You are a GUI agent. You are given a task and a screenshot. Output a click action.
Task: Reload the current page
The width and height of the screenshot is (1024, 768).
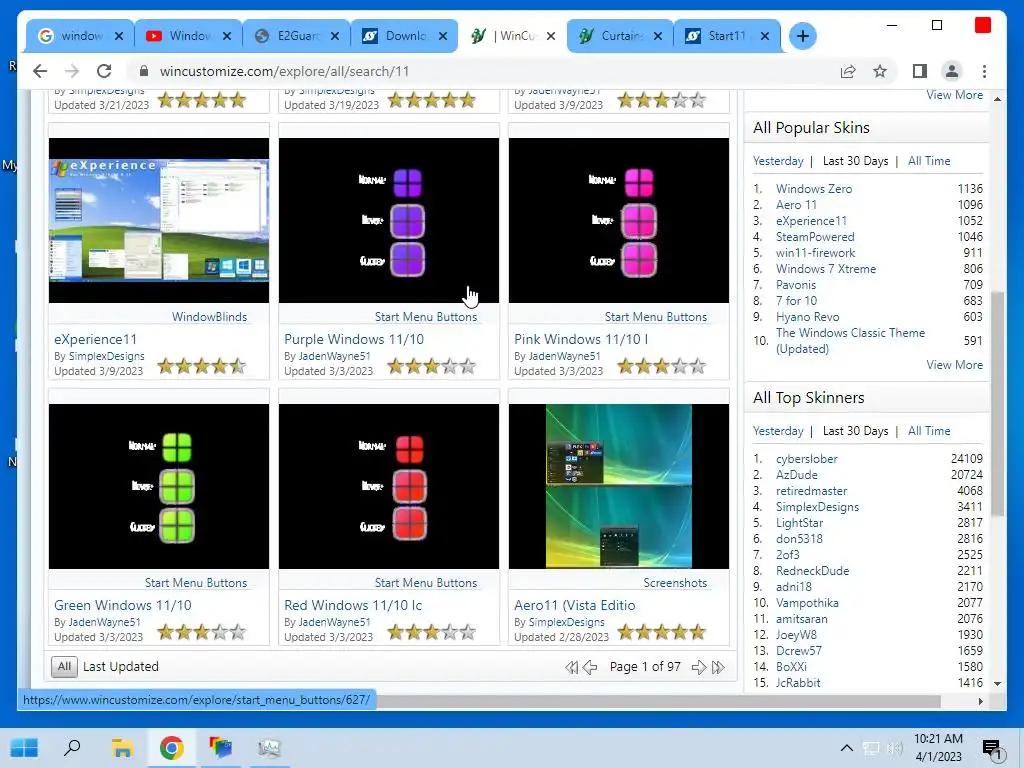click(x=104, y=71)
